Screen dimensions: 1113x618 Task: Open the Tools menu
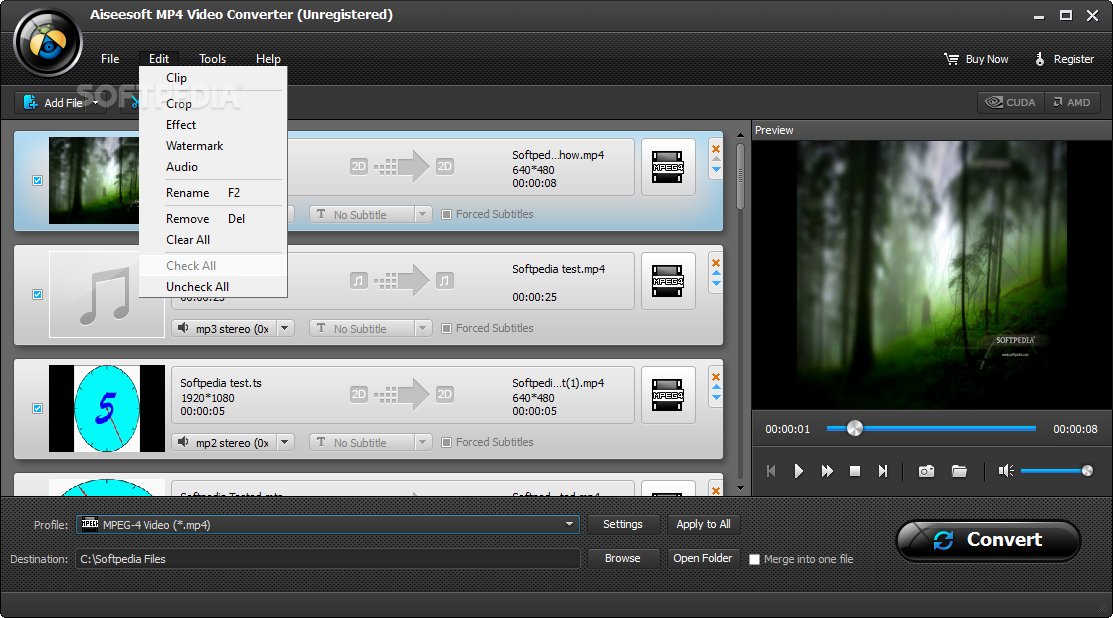[212, 59]
